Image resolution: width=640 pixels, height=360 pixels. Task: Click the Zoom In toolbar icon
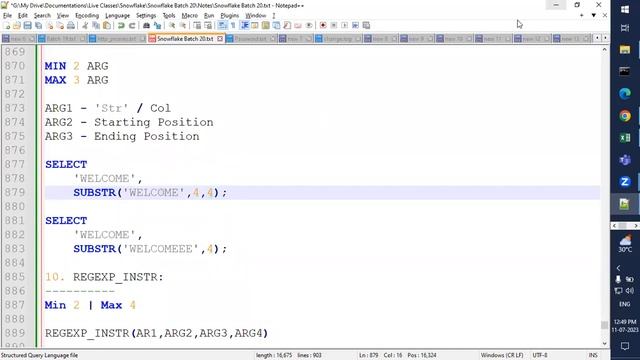[172, 25]
